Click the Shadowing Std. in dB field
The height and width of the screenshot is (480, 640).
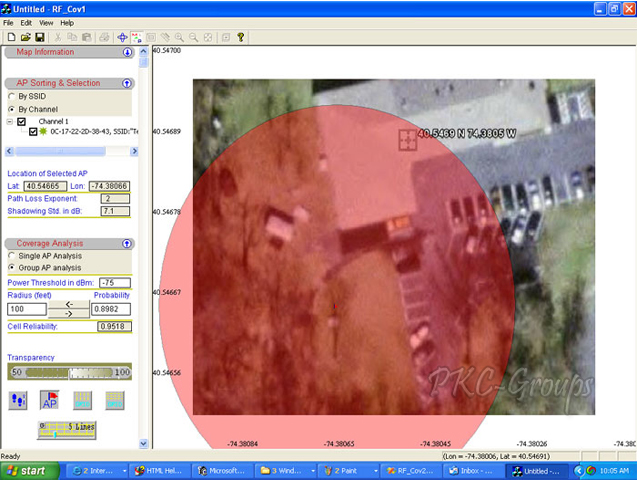click(x=115, y=211)
